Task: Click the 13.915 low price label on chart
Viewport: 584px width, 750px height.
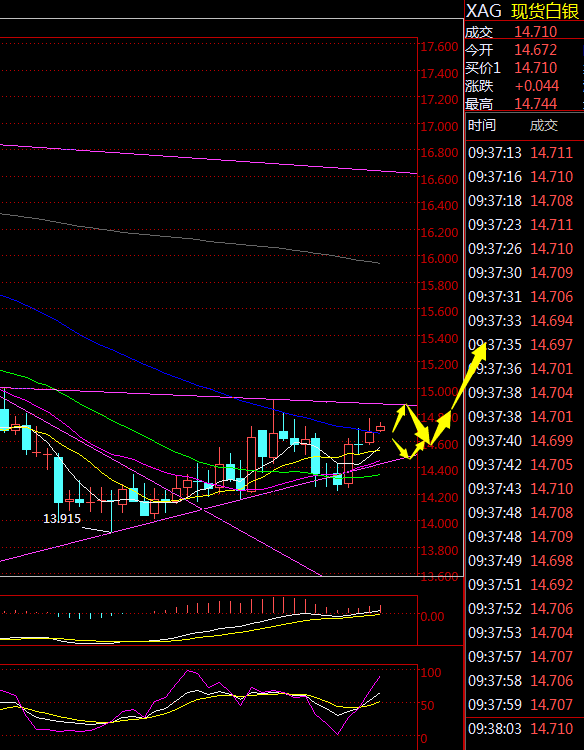Action: click(62, 518)
